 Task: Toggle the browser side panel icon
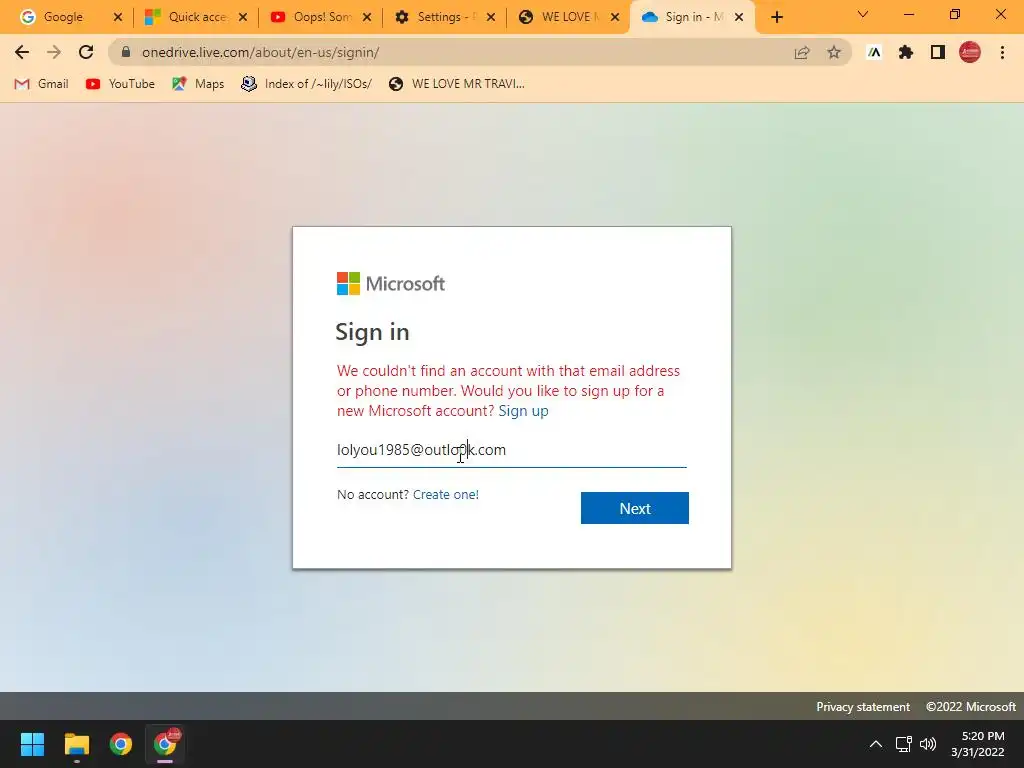click(938, 52)
